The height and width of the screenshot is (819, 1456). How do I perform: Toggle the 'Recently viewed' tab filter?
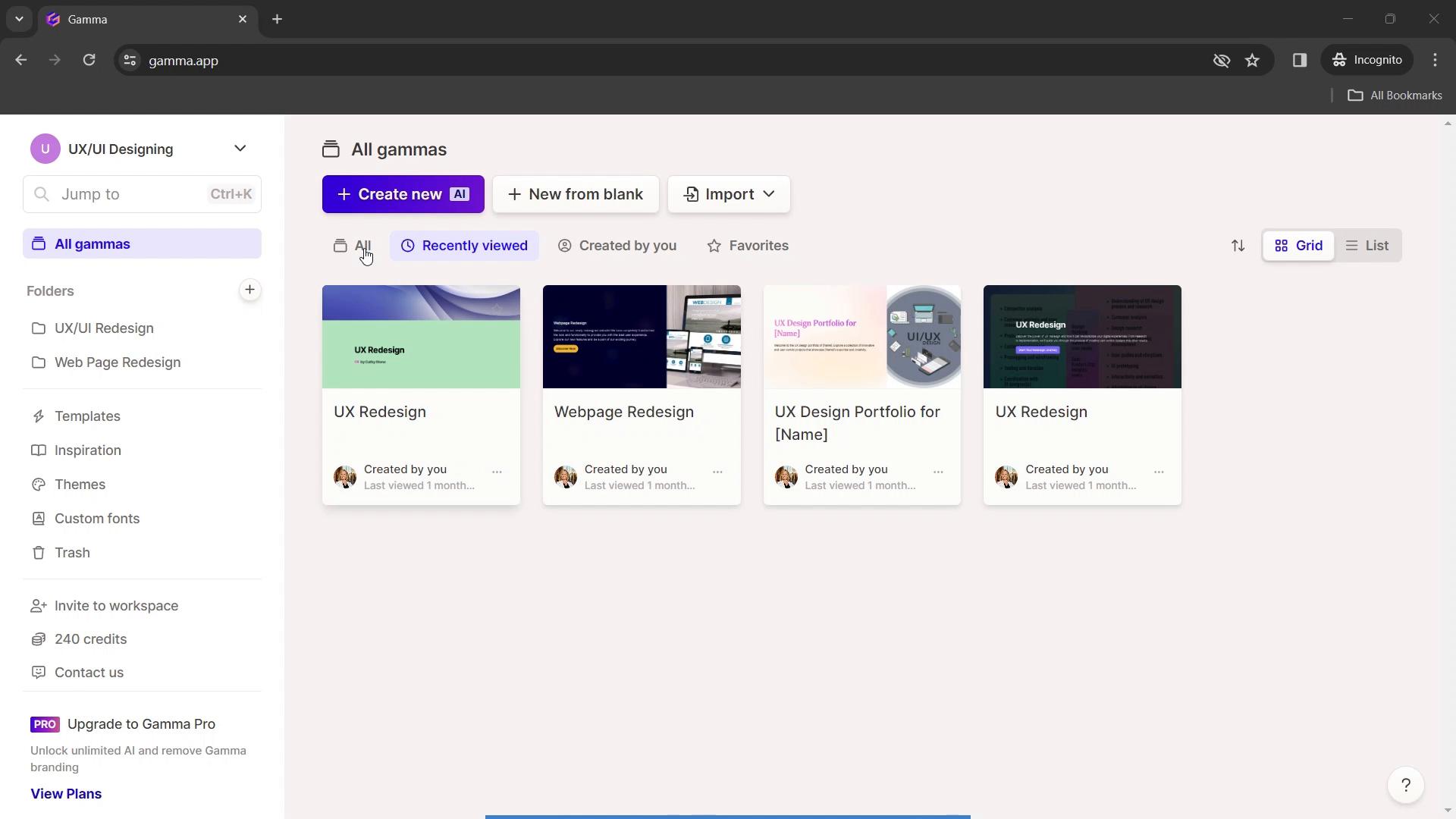click(465, 245)
